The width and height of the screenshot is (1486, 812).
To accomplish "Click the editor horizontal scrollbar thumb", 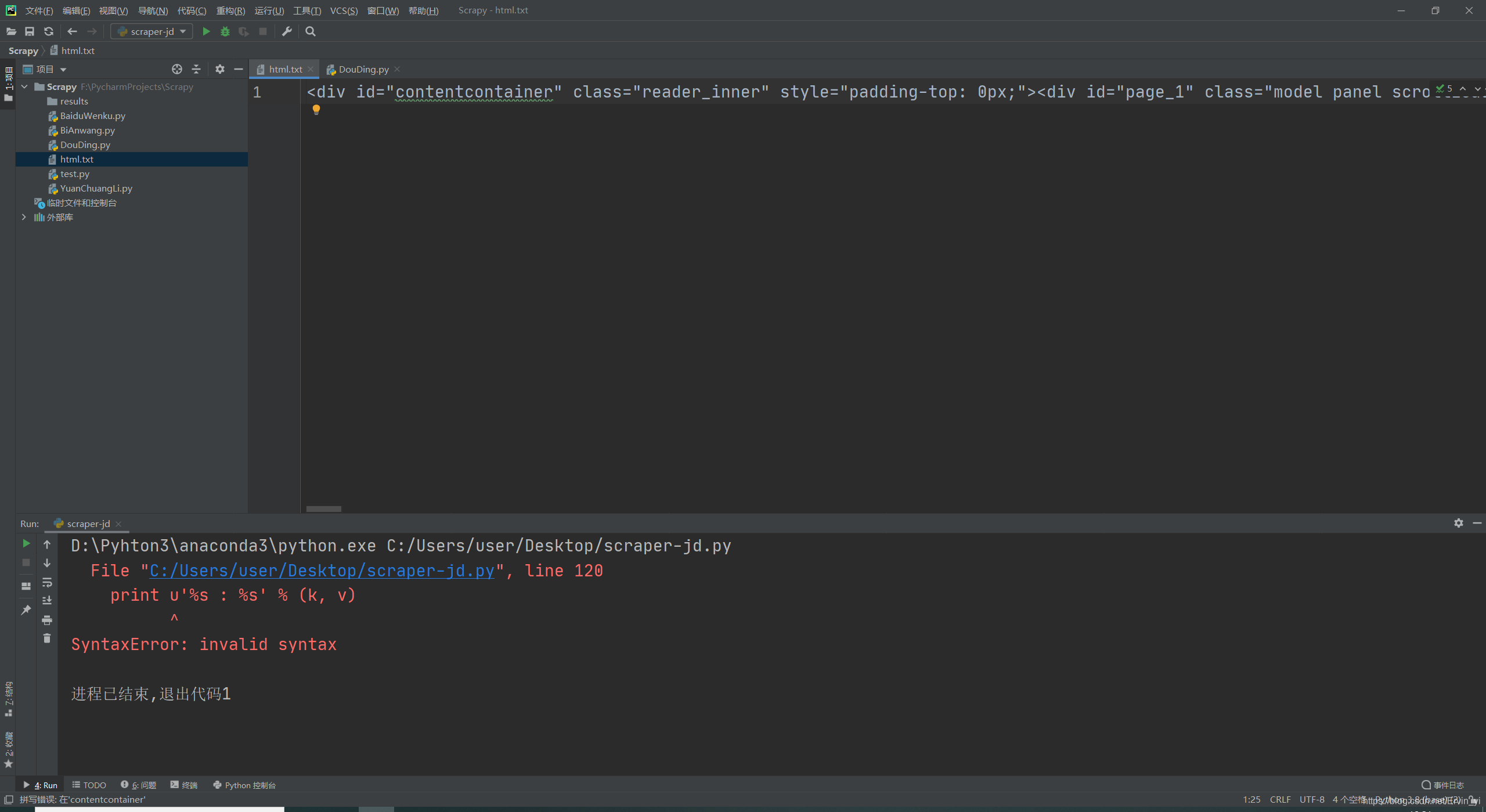I will click(324, 508).
